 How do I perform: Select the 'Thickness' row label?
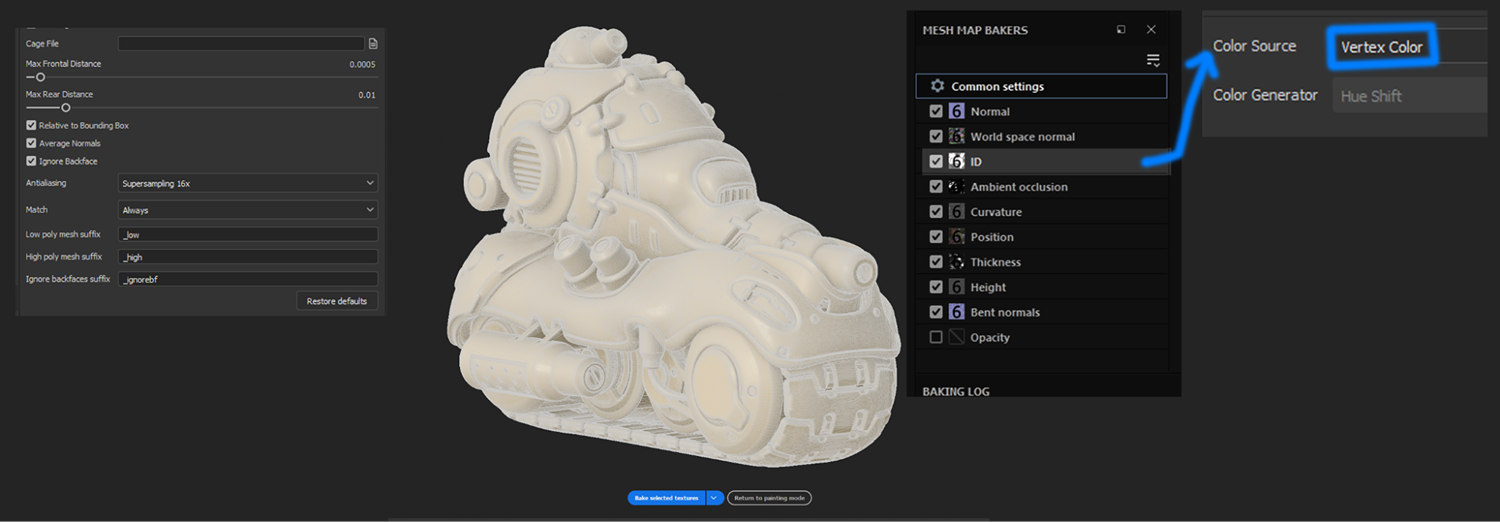(x=996, y=262)
